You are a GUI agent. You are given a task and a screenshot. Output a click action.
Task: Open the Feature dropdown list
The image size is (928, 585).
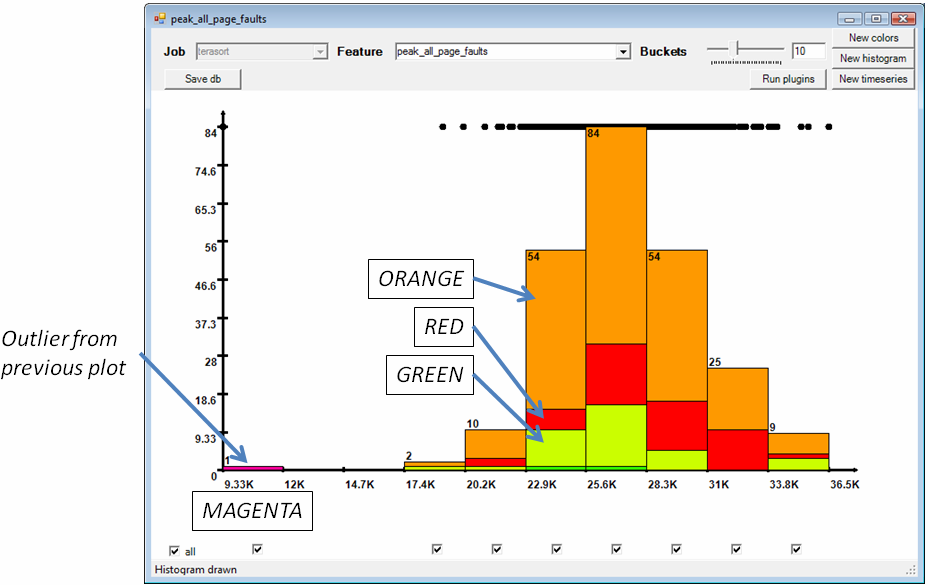pyautogui.click(x=623, y=52)
